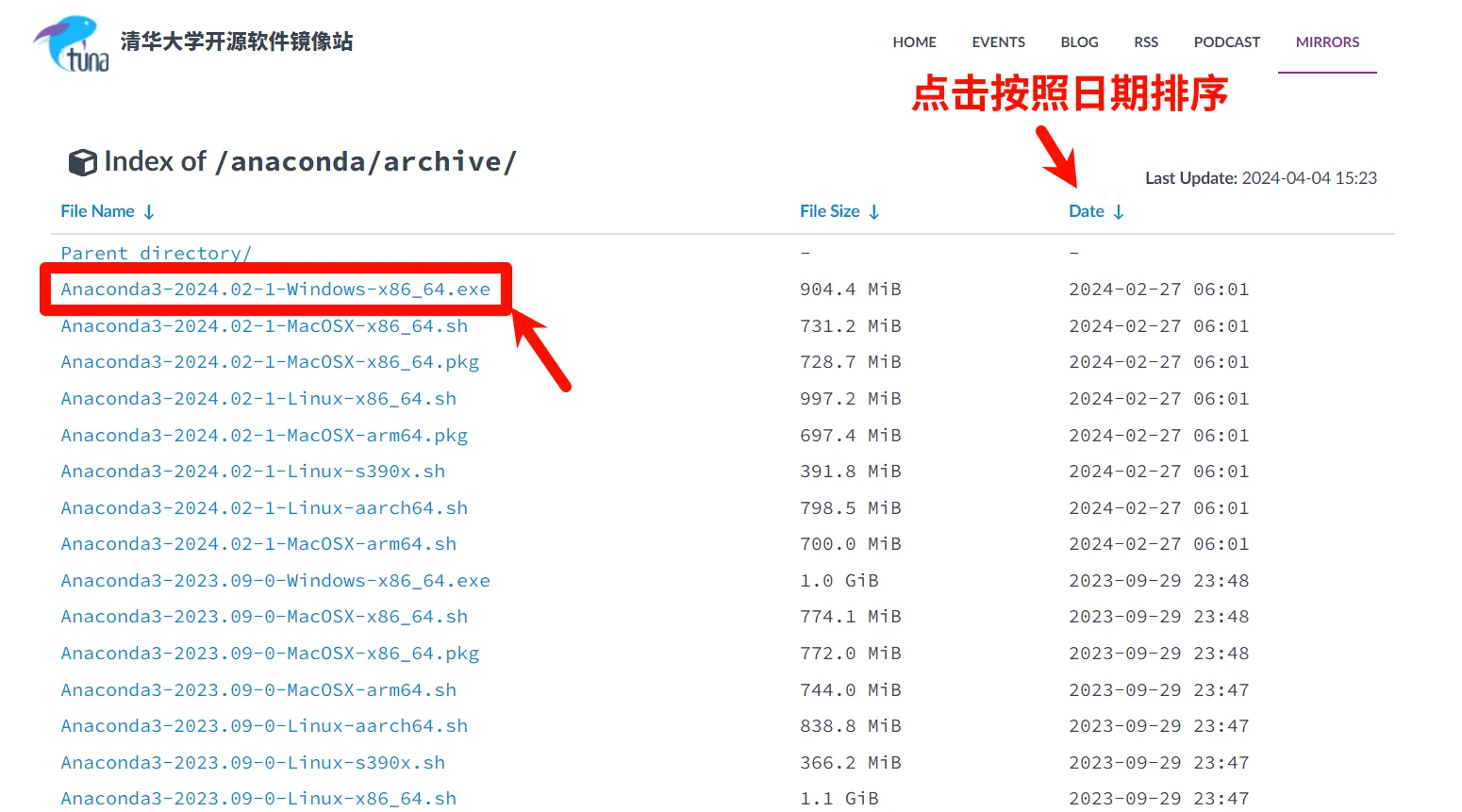Download Anaconda3-2024.02-1-Windows-x86_64.exe
This screenshot has width=1462, height=812.
275,290
